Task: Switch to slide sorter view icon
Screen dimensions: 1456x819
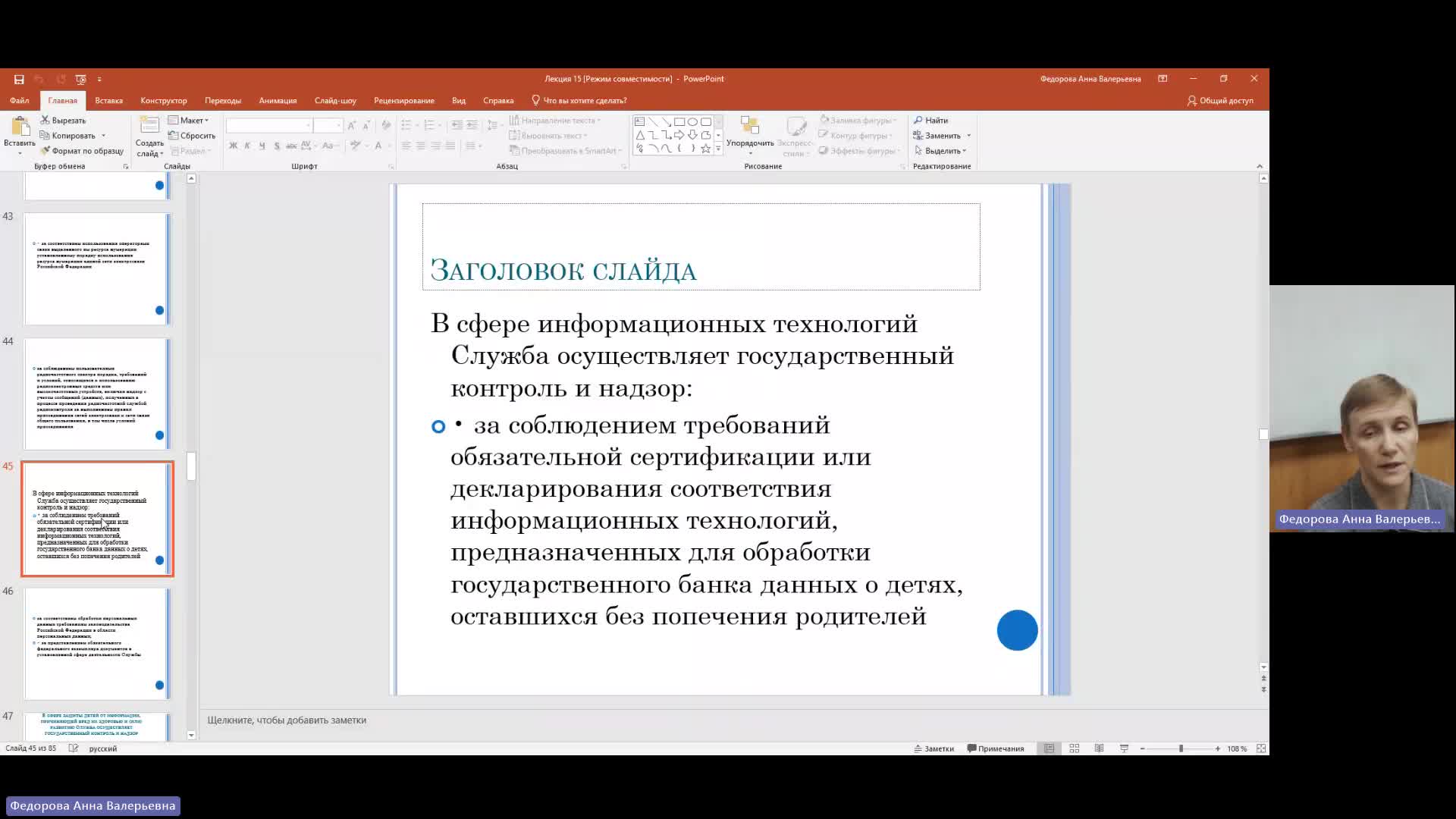Action: [x=1075, y=748]
